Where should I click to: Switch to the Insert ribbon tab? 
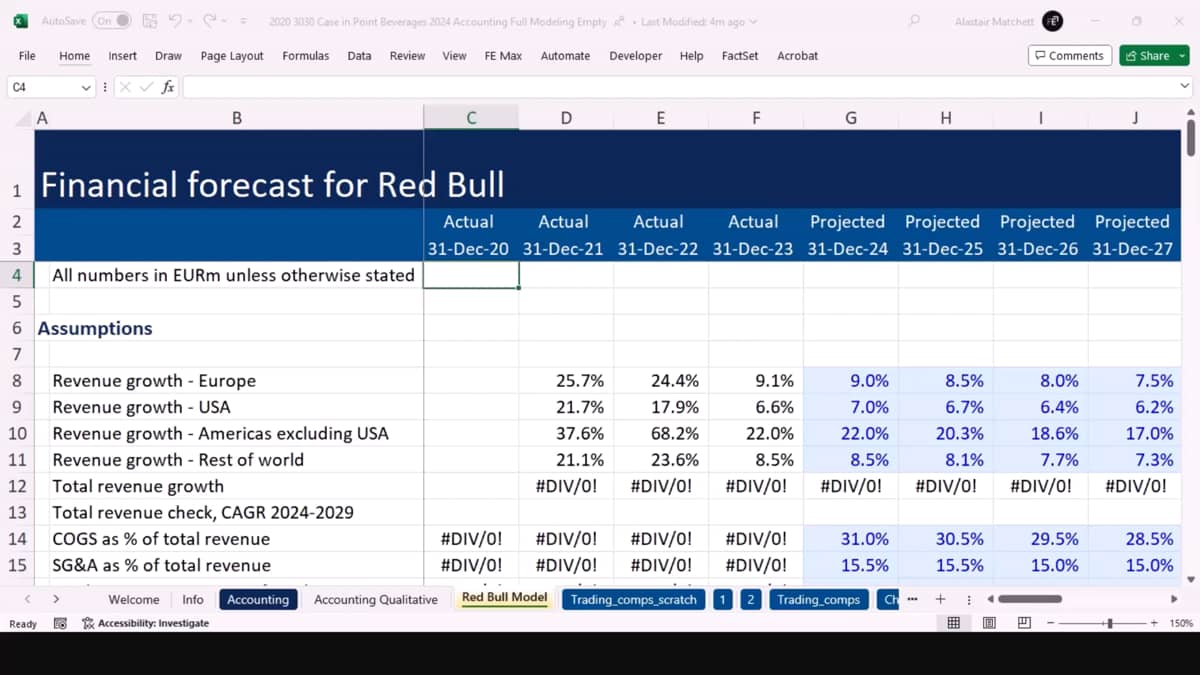(x=123, y=56)
